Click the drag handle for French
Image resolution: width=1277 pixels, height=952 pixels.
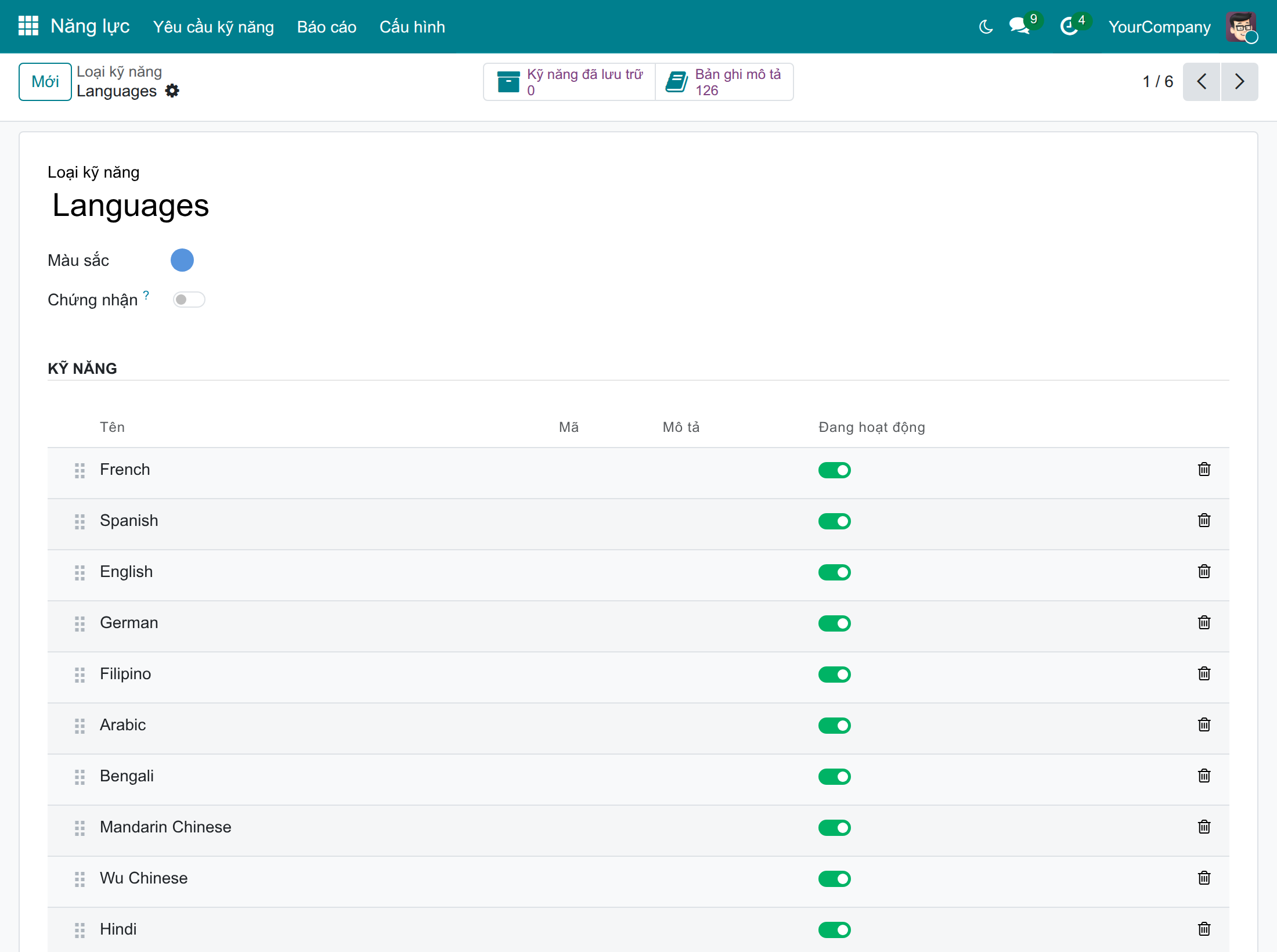pyautogui.click(x=80, y=470)
